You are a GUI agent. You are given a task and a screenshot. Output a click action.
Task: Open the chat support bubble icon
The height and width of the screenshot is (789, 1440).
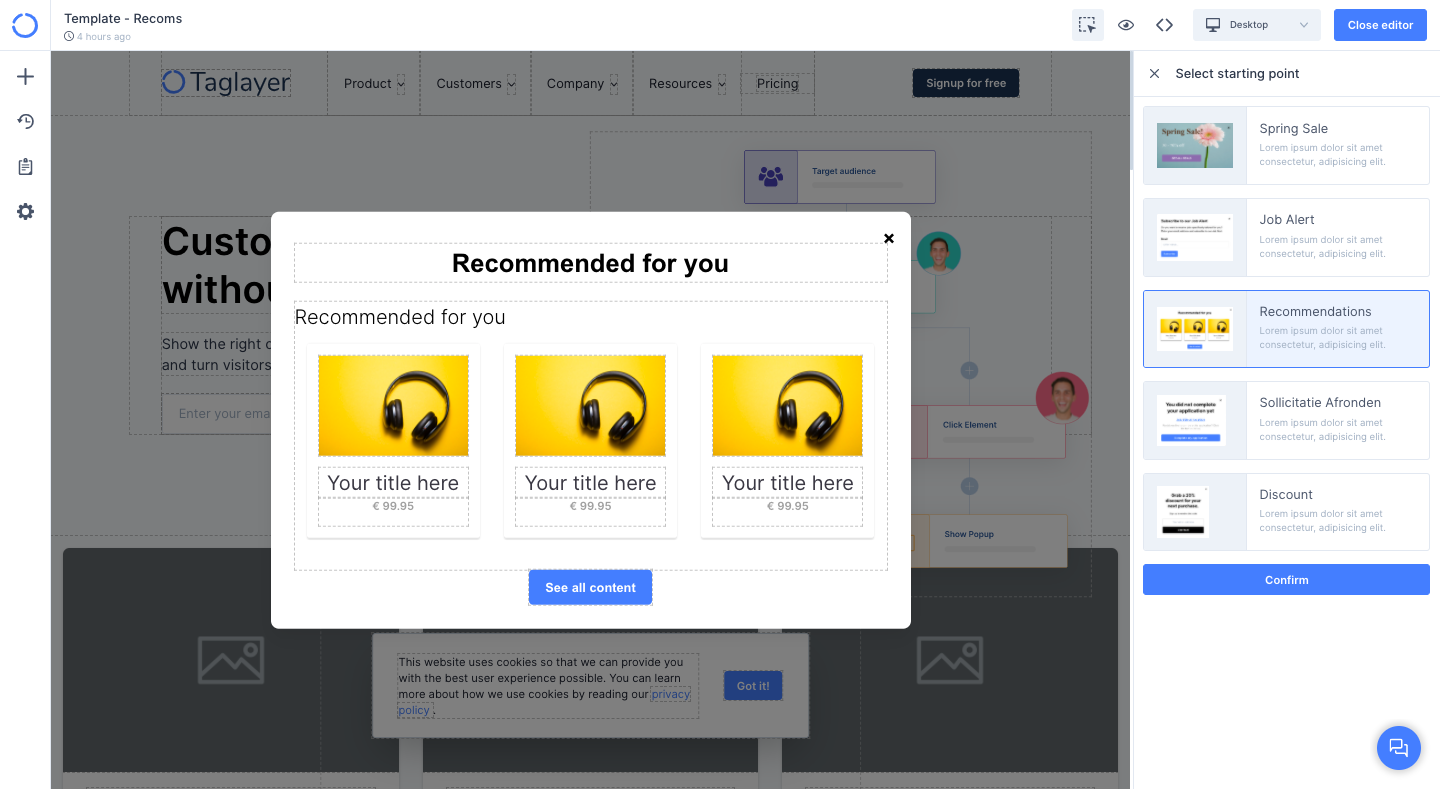tap(1398, 748)
